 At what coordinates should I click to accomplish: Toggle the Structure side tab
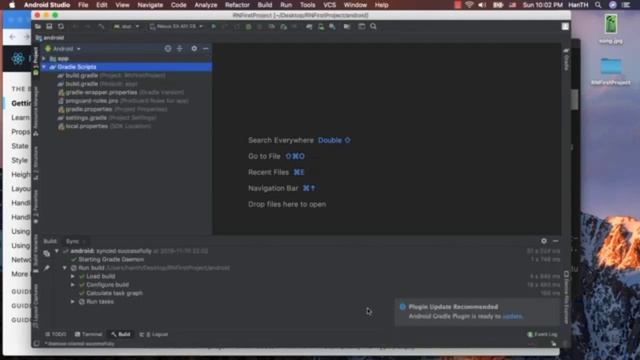point(36,163)
